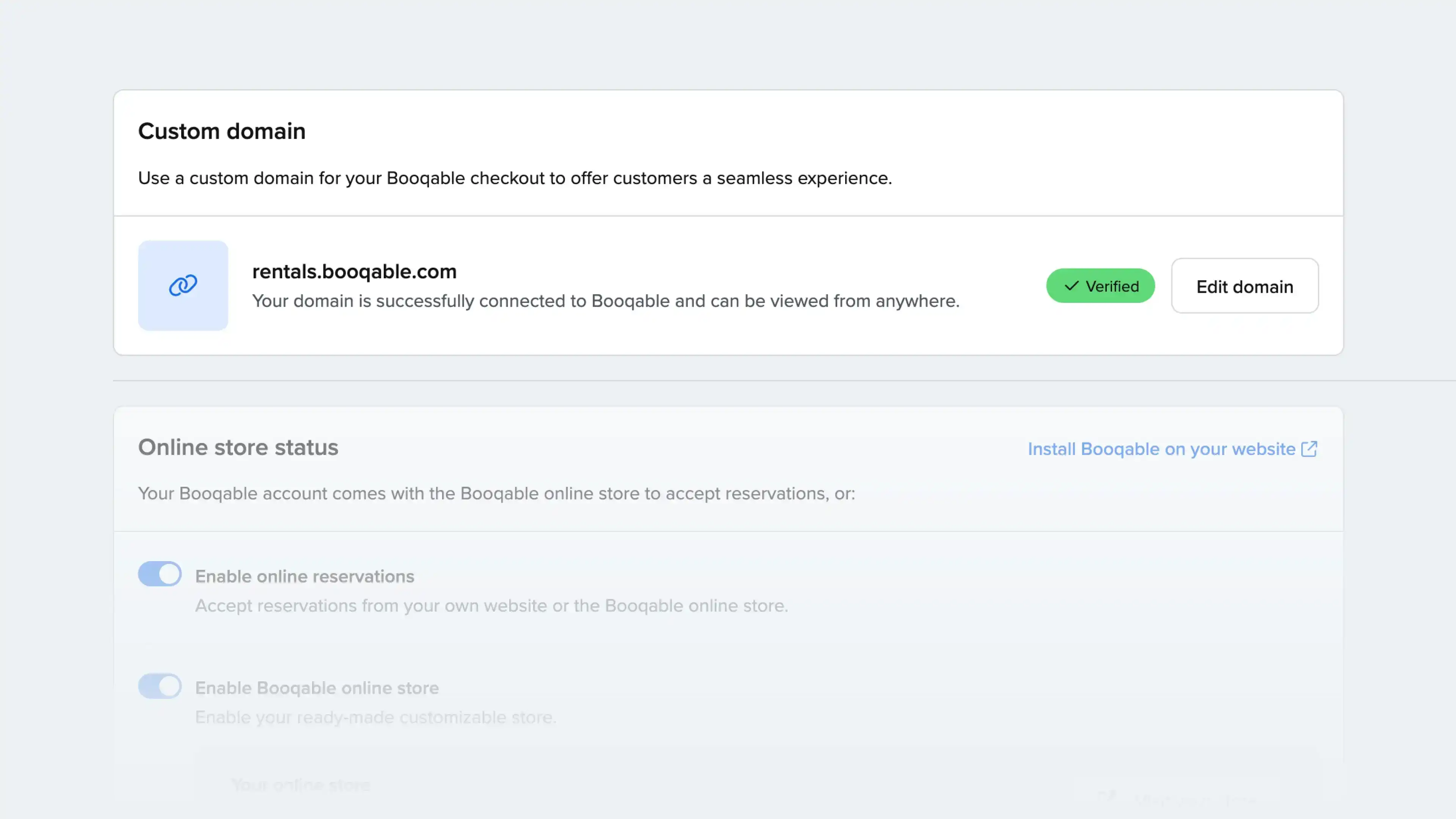Image resolution: width=1456 pixels, height=819 pixels.
Task: Toggle Enable Booqable online store switch
Action: [160, 686]
